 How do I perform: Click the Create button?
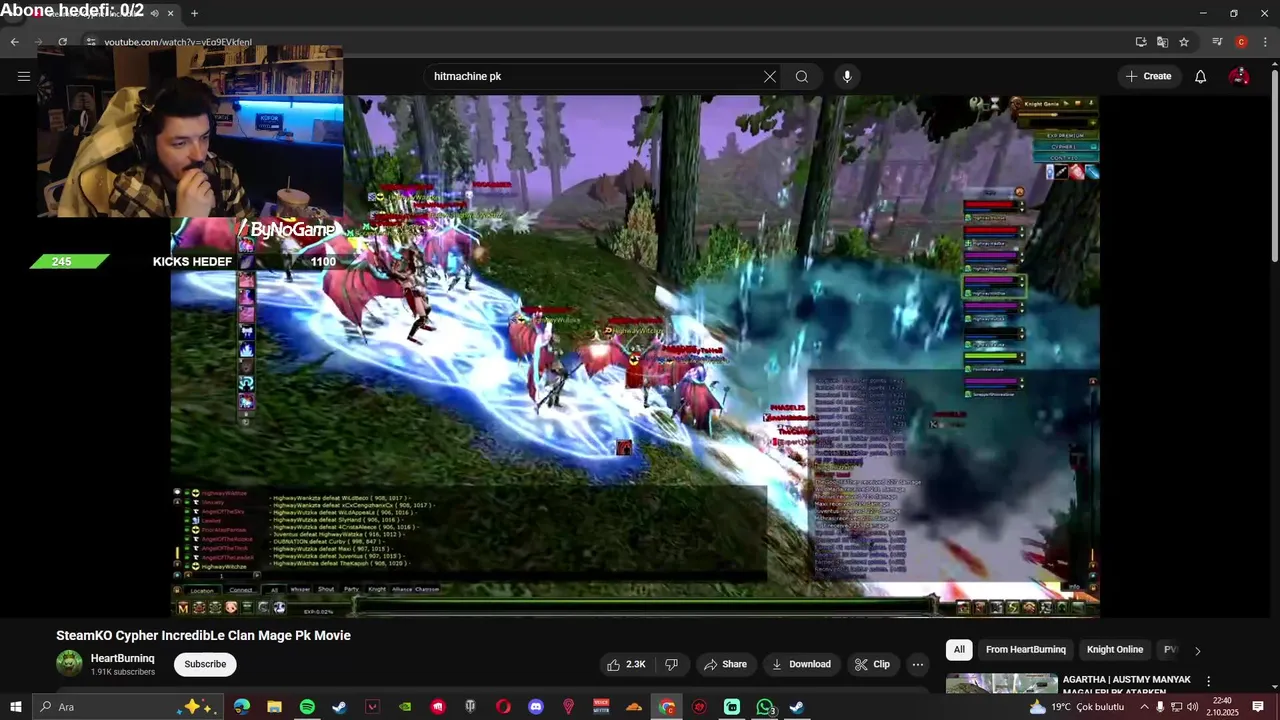coord(1148,76)
